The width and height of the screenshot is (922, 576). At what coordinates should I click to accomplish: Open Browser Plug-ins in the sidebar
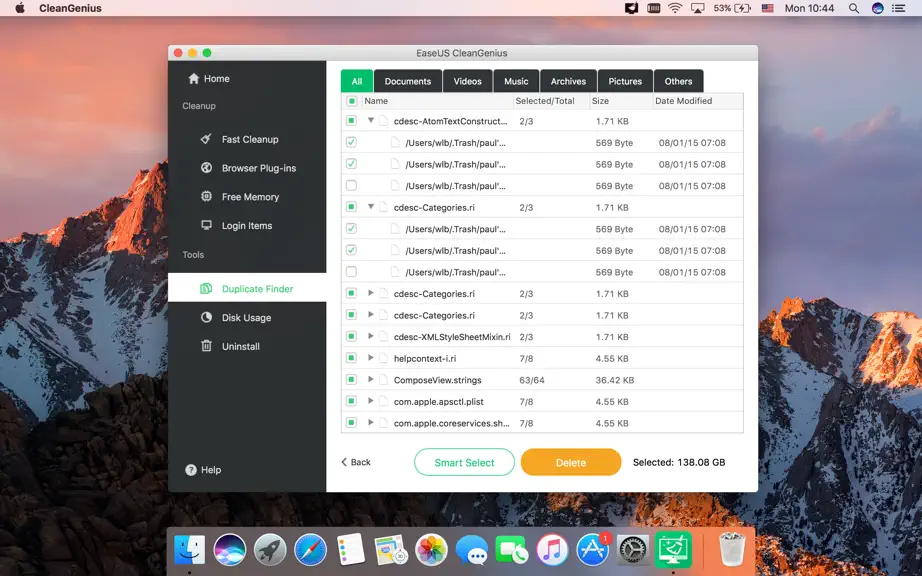pyautogui.click(x=248, y=168)
